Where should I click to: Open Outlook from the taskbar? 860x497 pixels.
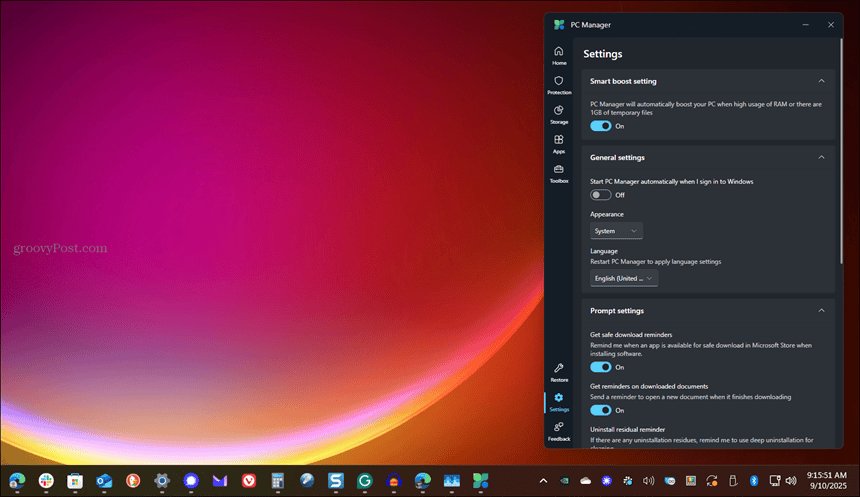pyautogui.click(x=104, y=481)
